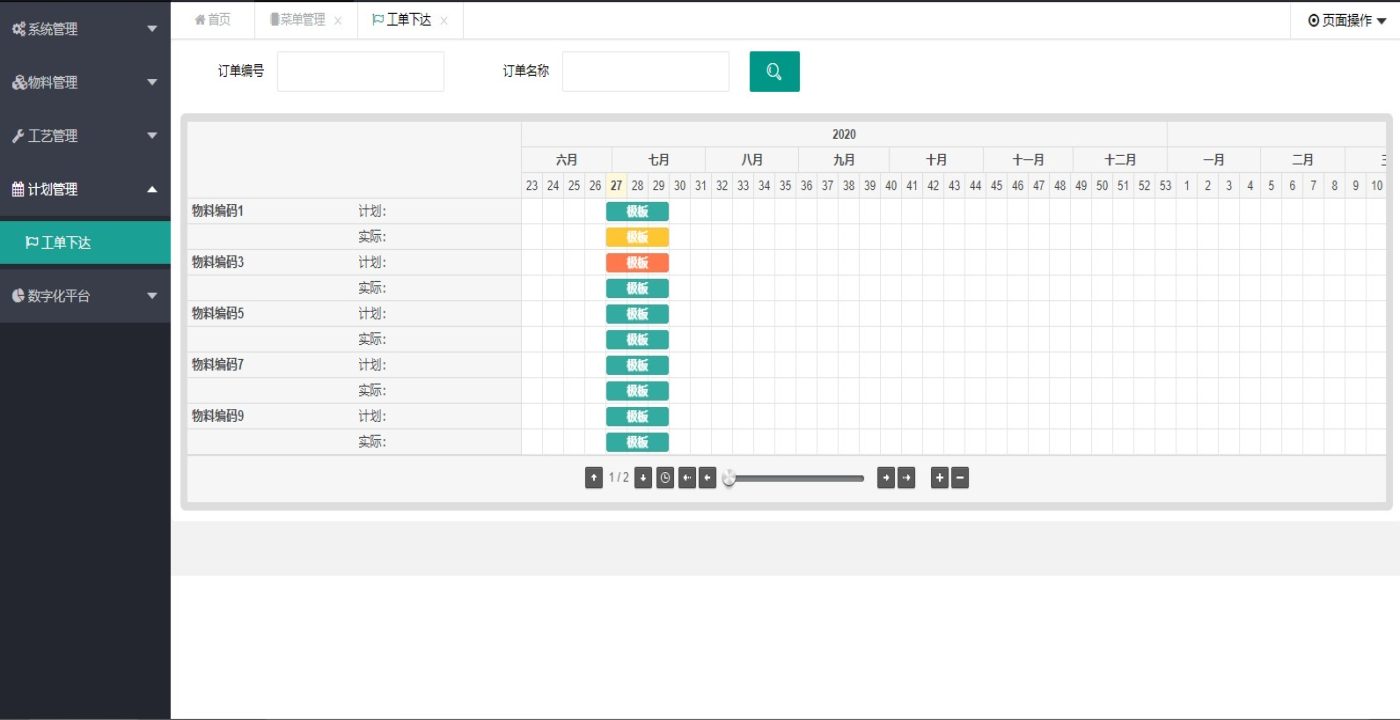Click the yellow 极板 bar for 物料编码1 actual
The width and height of the screenshot is (1400, 720).
pos(637,237)
